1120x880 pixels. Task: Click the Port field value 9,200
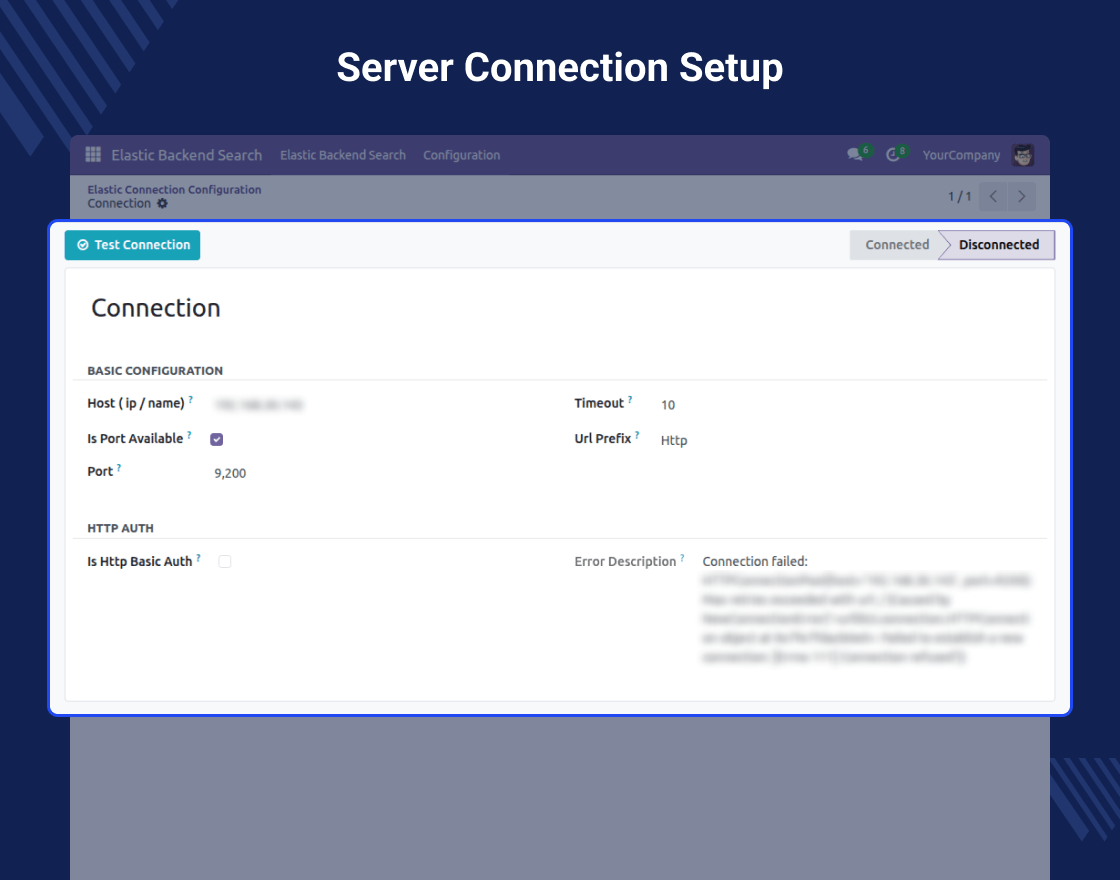(x=230, y=473)
